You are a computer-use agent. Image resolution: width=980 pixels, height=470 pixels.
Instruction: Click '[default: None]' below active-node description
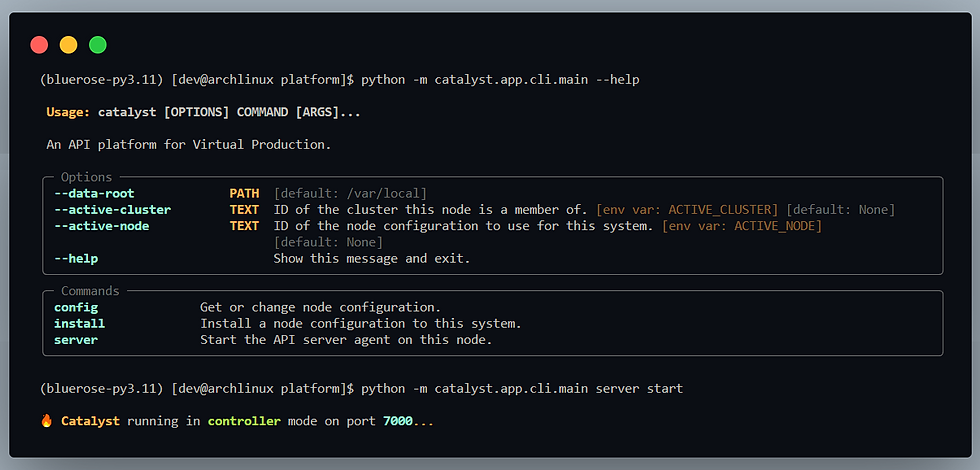[328, 242]
